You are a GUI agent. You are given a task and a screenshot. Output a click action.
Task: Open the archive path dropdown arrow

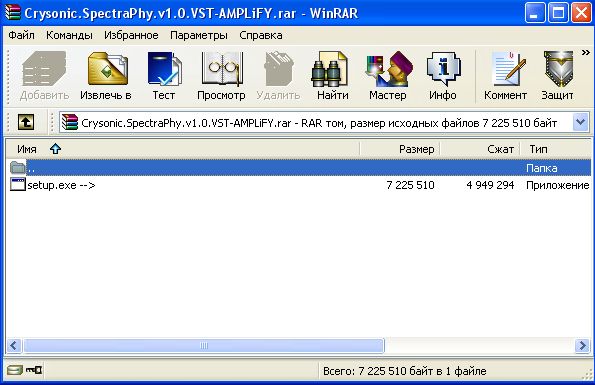pos(581,122)
